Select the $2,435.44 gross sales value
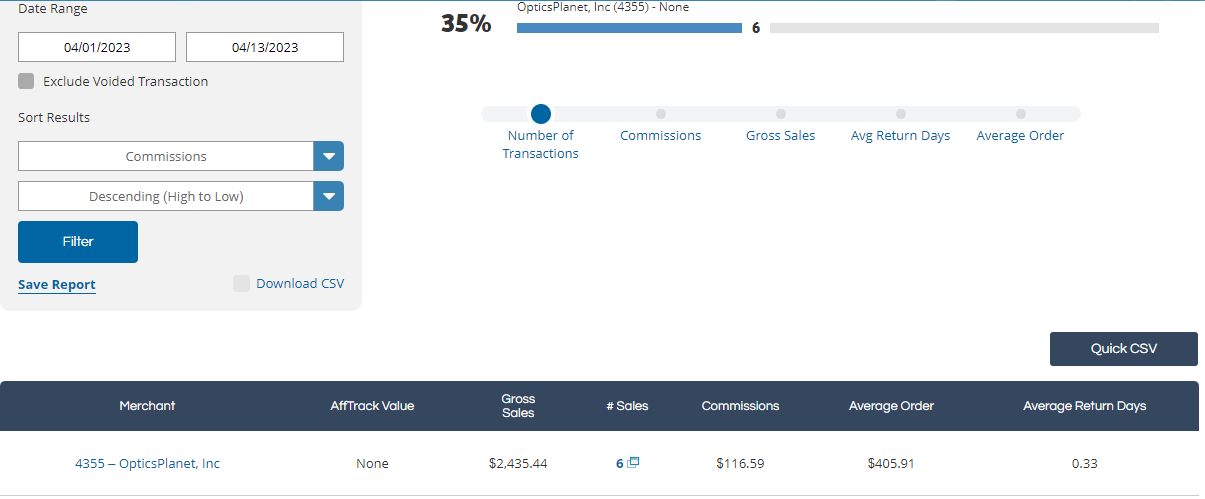This screenshot has height=499, width=1205. click(x=518, y=463)
